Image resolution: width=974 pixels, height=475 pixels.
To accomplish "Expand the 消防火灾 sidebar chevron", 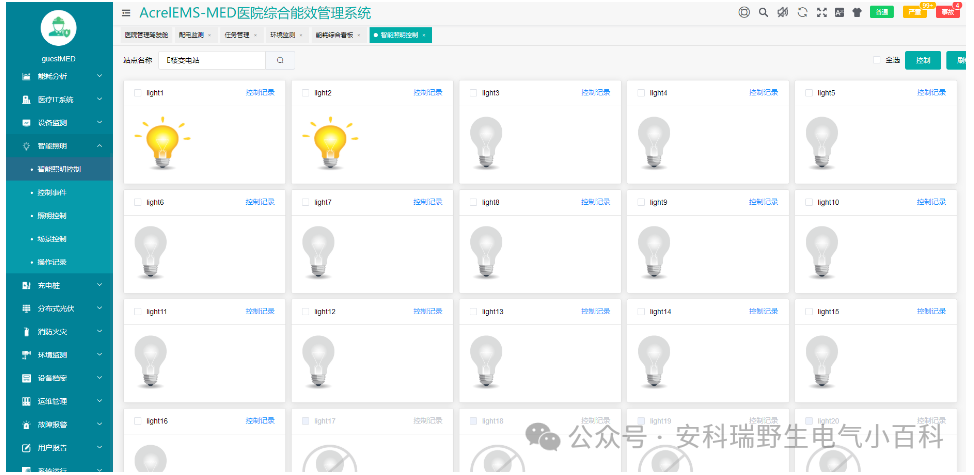I will click(x=99, y=332).
